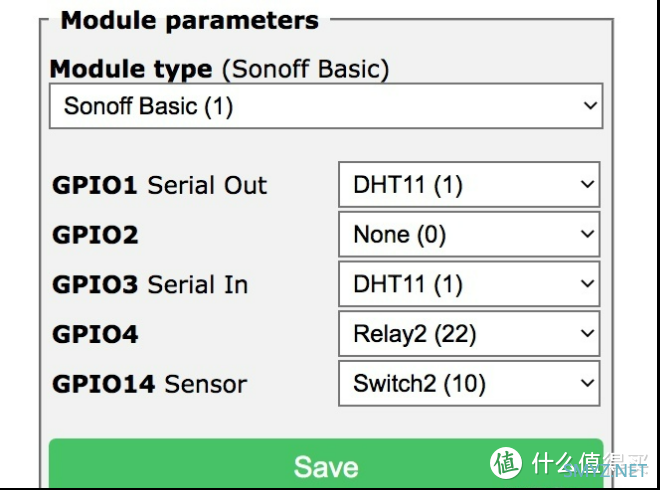The height and width of the screenshot is (490, 660).
Task: Click the chevron arrow of GPIO4 selector
Action: click(587, 333)
